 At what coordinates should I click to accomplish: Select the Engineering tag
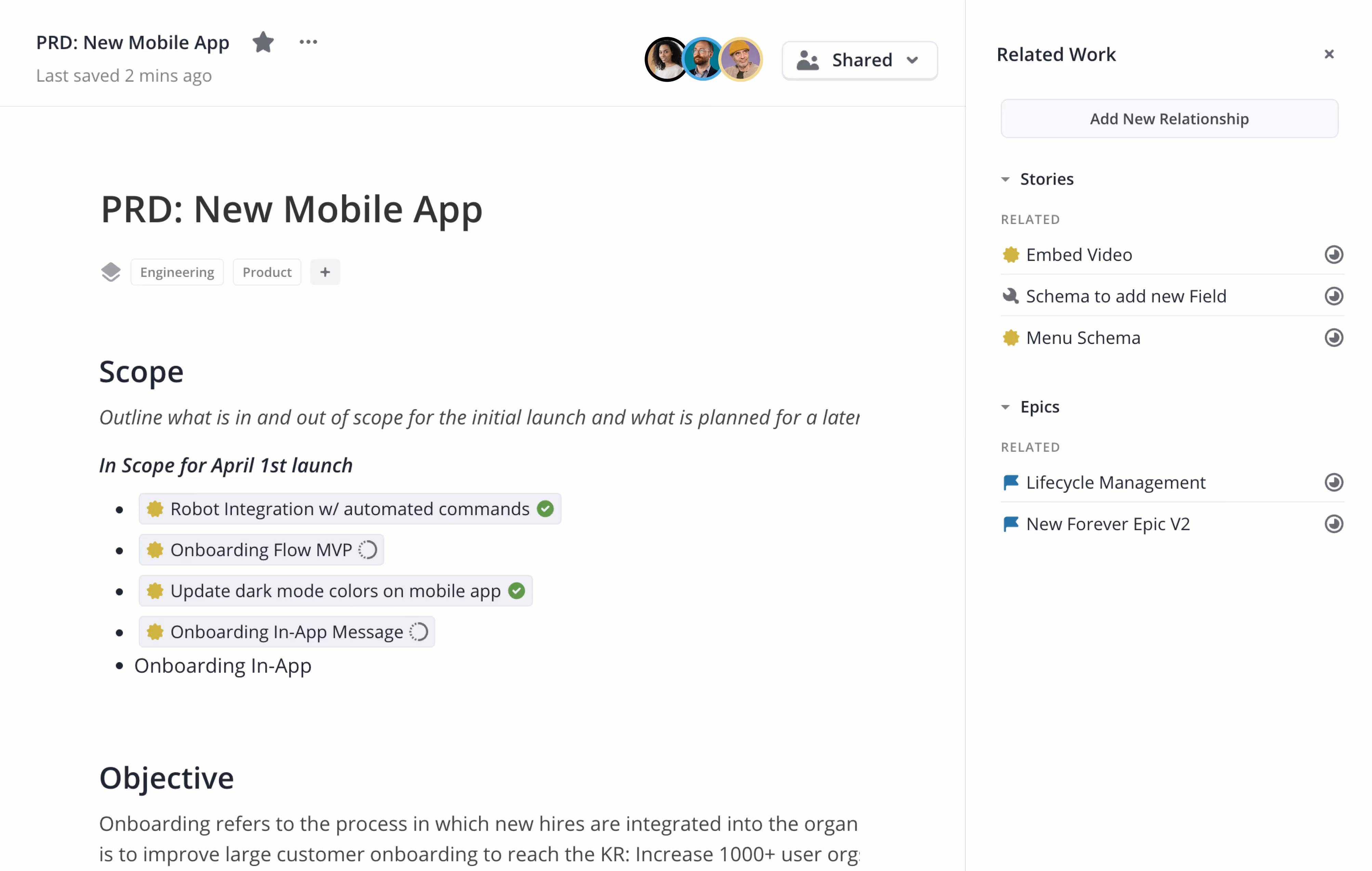176,272
